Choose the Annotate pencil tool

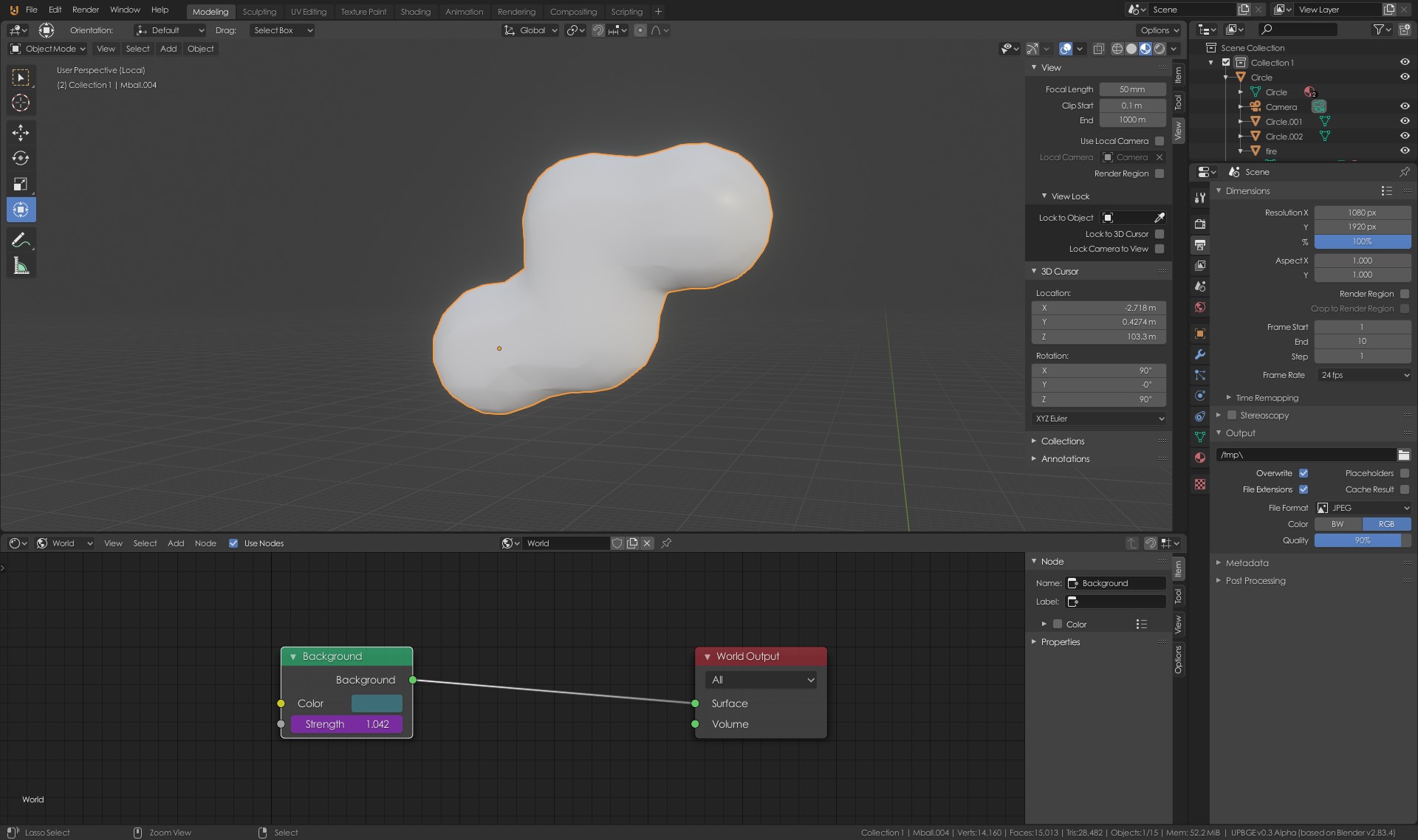21,240
